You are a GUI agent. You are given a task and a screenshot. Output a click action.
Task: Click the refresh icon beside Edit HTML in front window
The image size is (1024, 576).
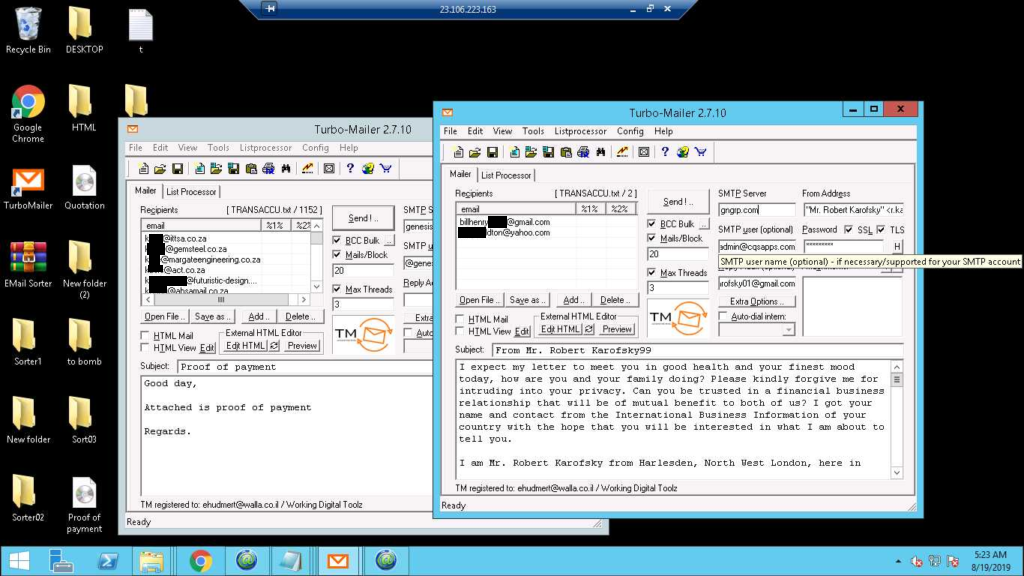[589, 329]
